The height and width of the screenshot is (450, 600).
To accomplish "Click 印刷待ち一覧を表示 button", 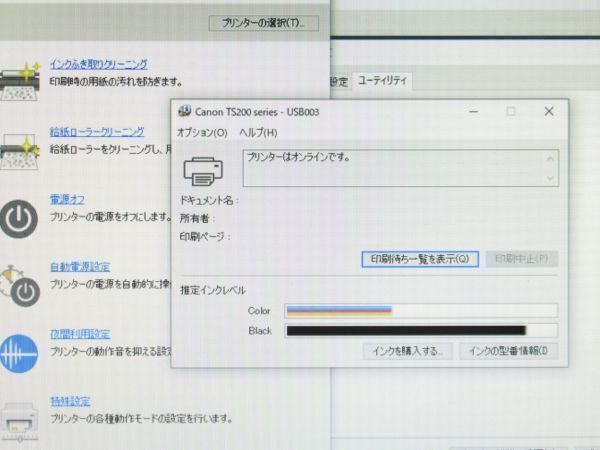I will pyautogui.click(x=420, y=259).
